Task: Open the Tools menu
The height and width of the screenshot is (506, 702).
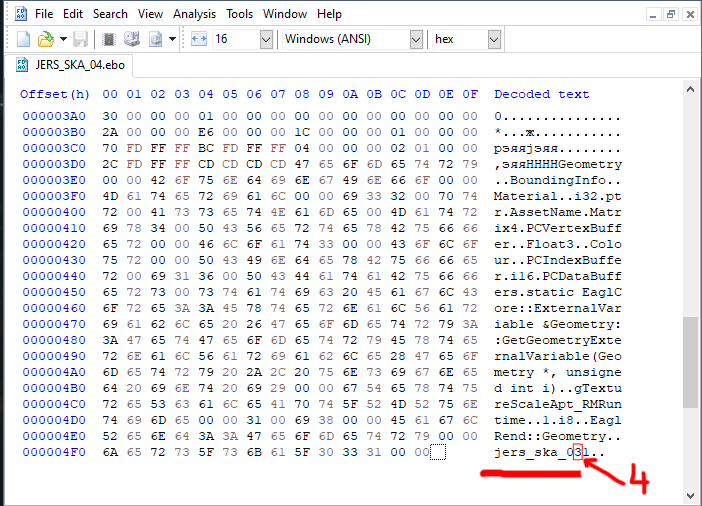Action: (x=239, y=14)
